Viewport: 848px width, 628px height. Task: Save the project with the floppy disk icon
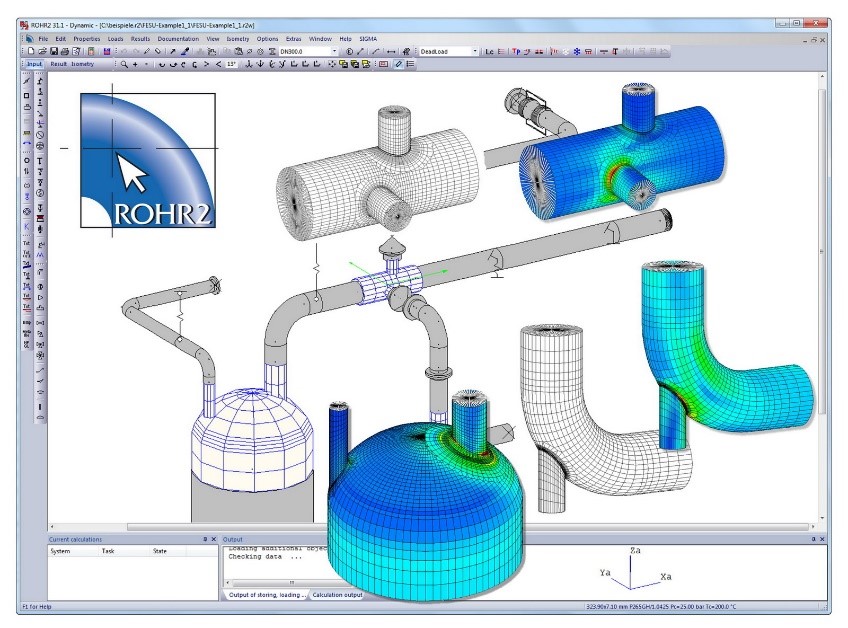point(54,51)
